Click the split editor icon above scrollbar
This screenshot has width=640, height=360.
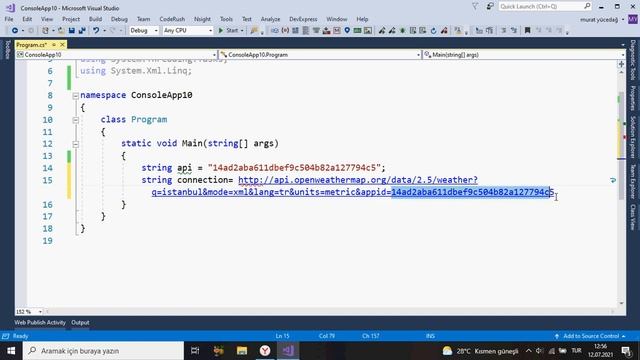click(622, 64)
